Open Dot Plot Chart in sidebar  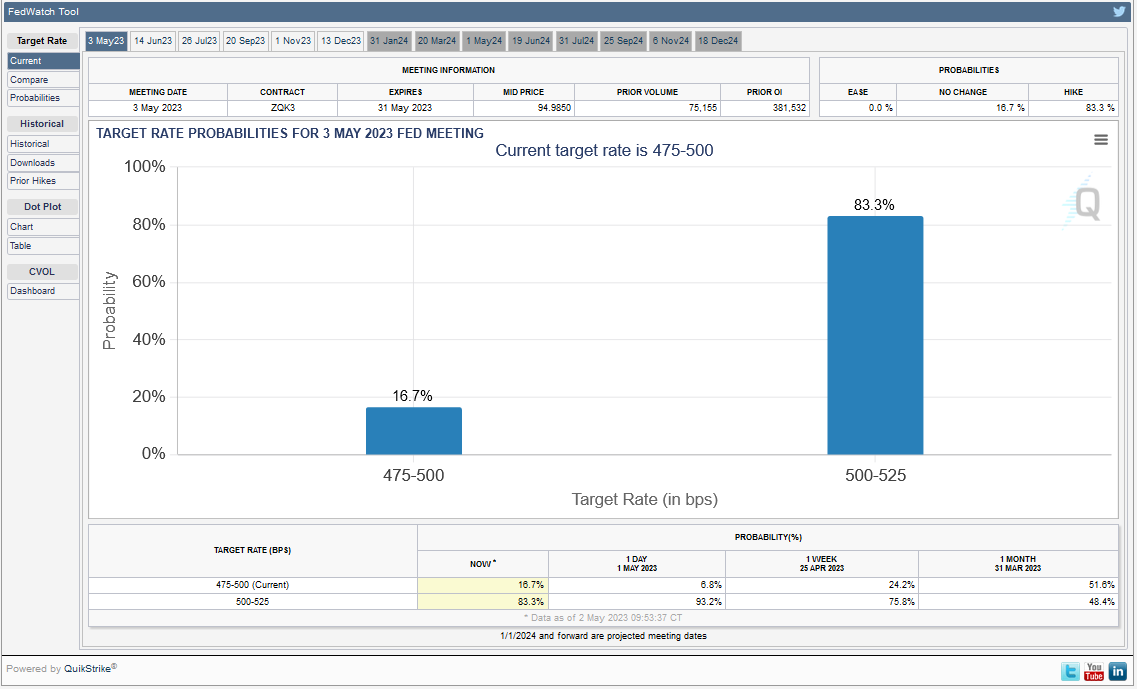tap(43, 227)
